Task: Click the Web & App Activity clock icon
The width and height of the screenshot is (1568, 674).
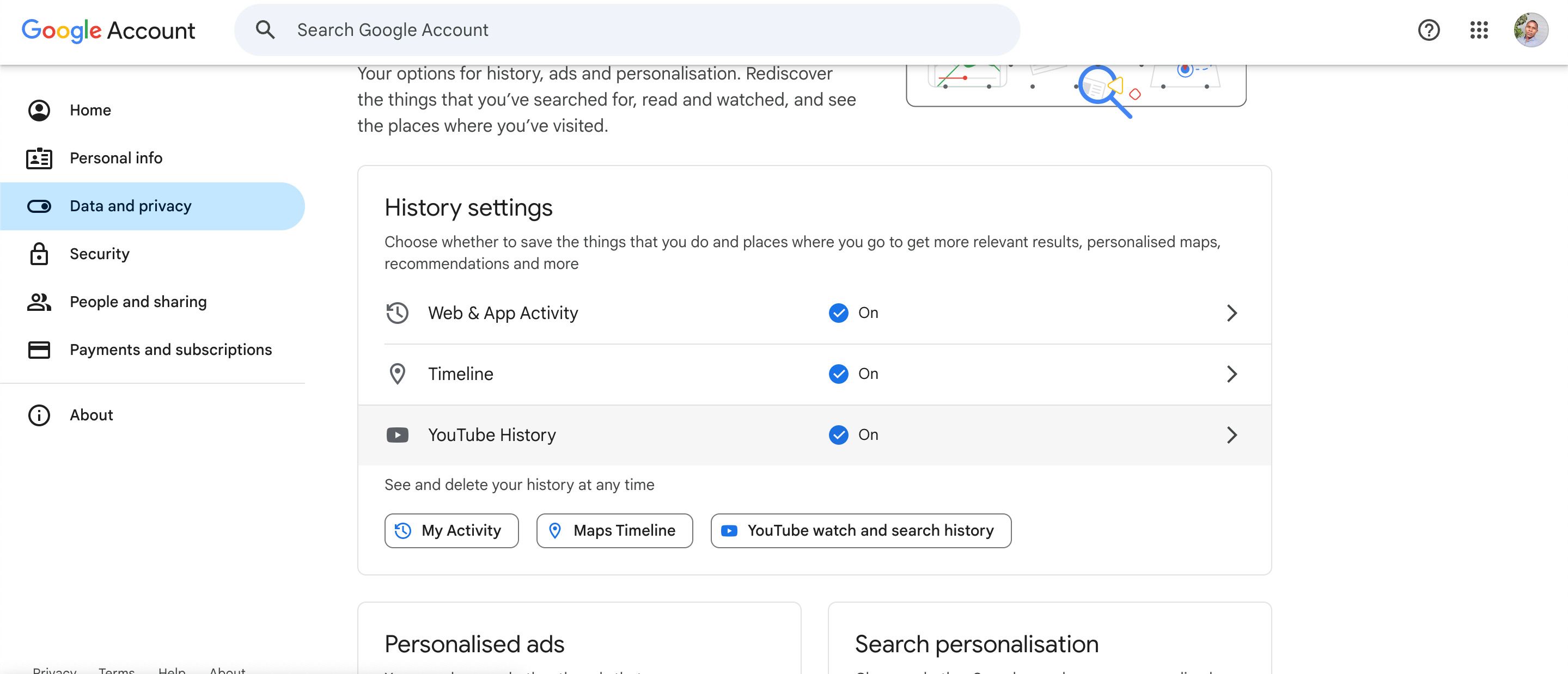Action: click(x=398, y=313)
